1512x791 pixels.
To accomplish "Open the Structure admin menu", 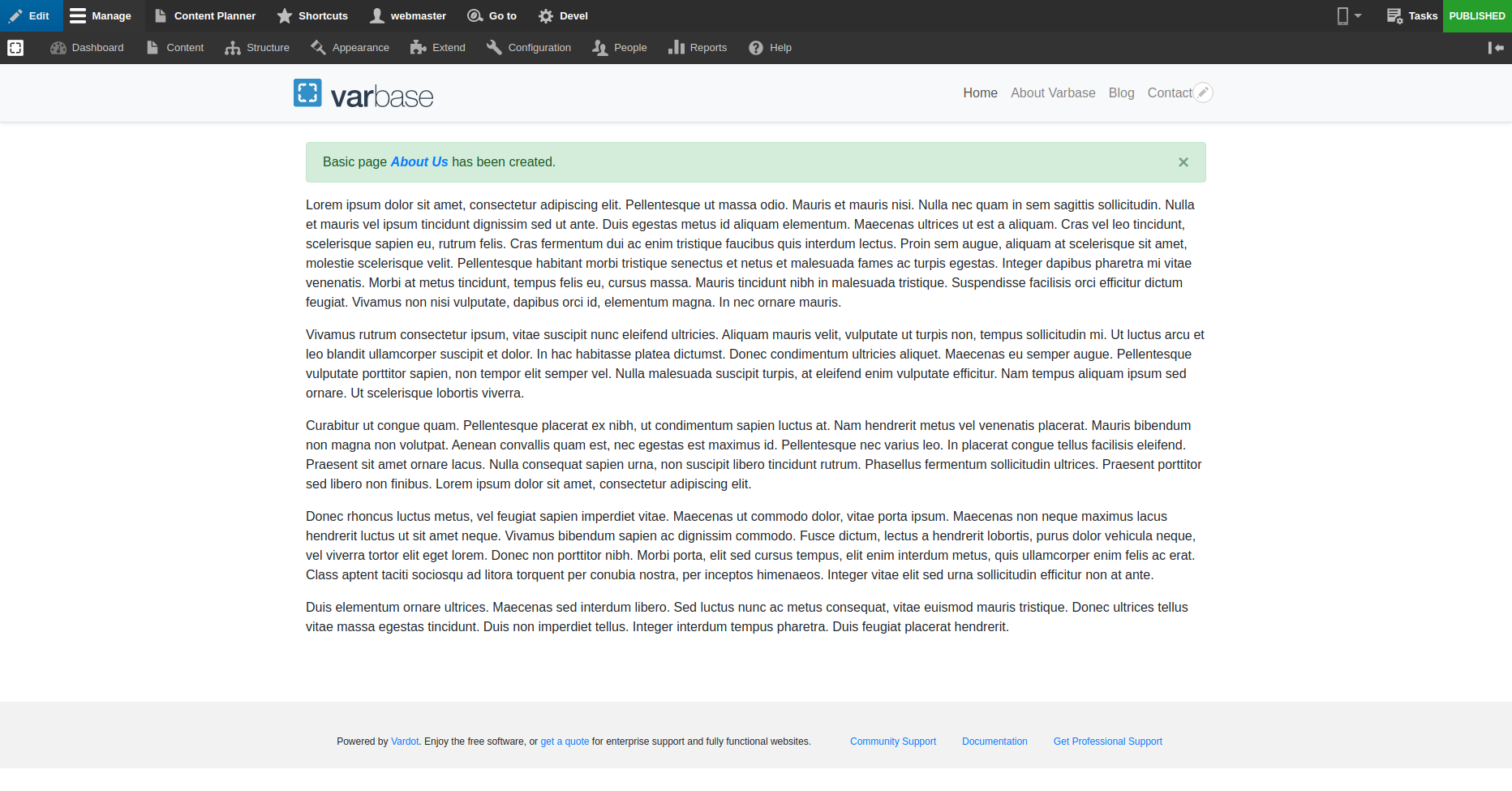I will [x=257, y=48].
